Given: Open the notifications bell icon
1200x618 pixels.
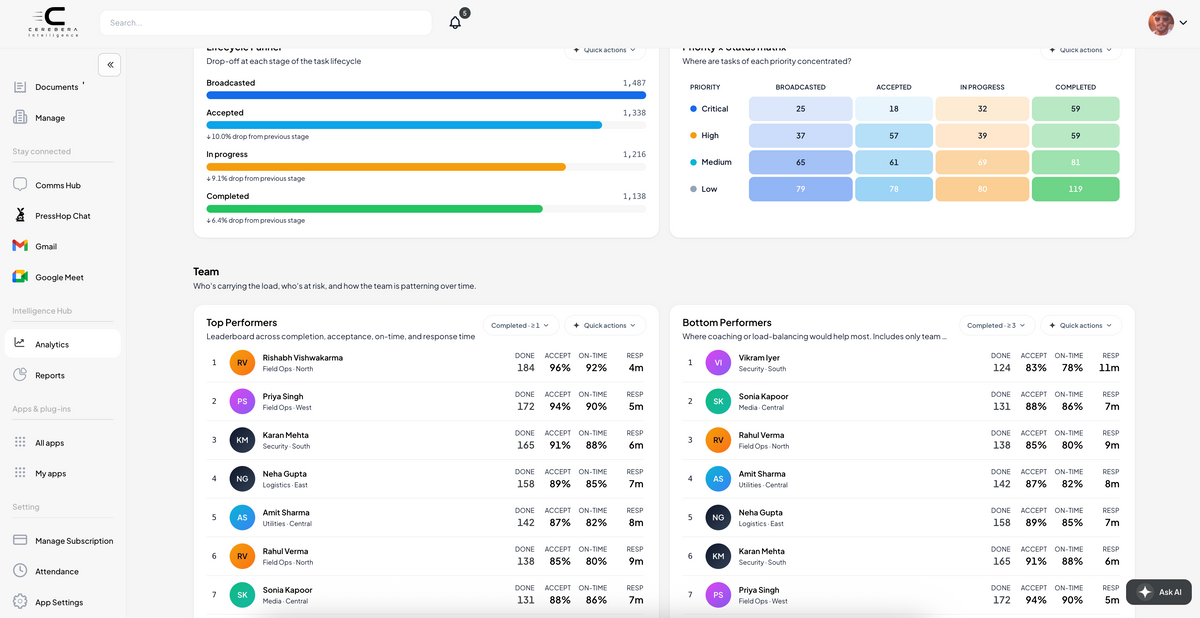Looking at the screenshot, I should 455,22.
